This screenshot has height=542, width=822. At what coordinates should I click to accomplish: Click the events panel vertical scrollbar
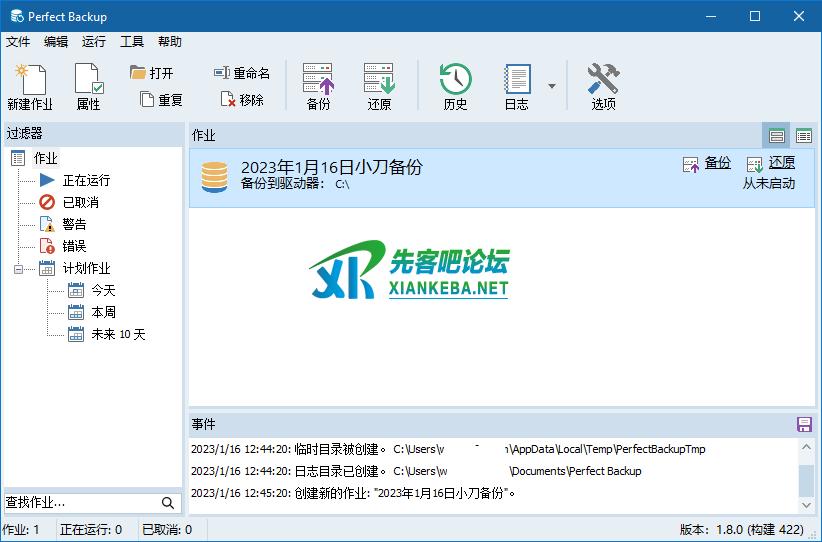pos(806,480)
